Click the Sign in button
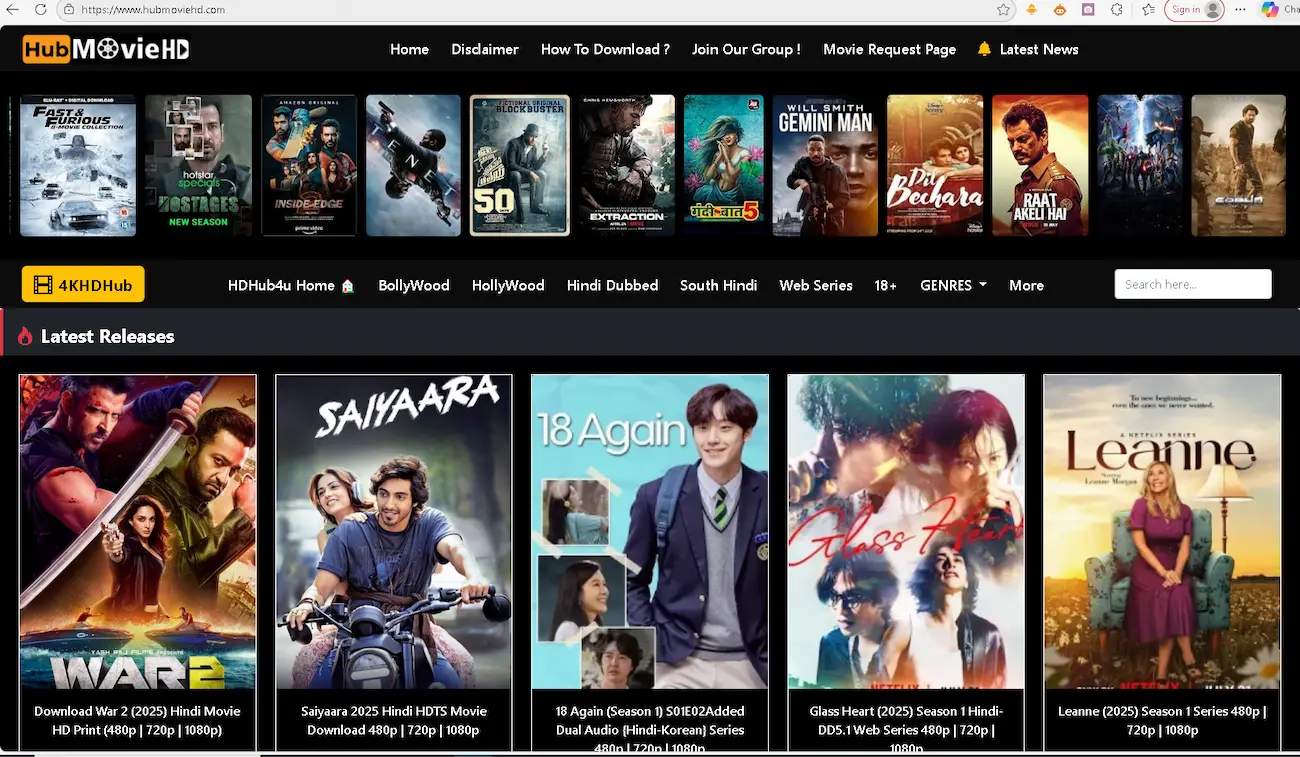This screenshot has height=757, width=1300. point(1188,10)
